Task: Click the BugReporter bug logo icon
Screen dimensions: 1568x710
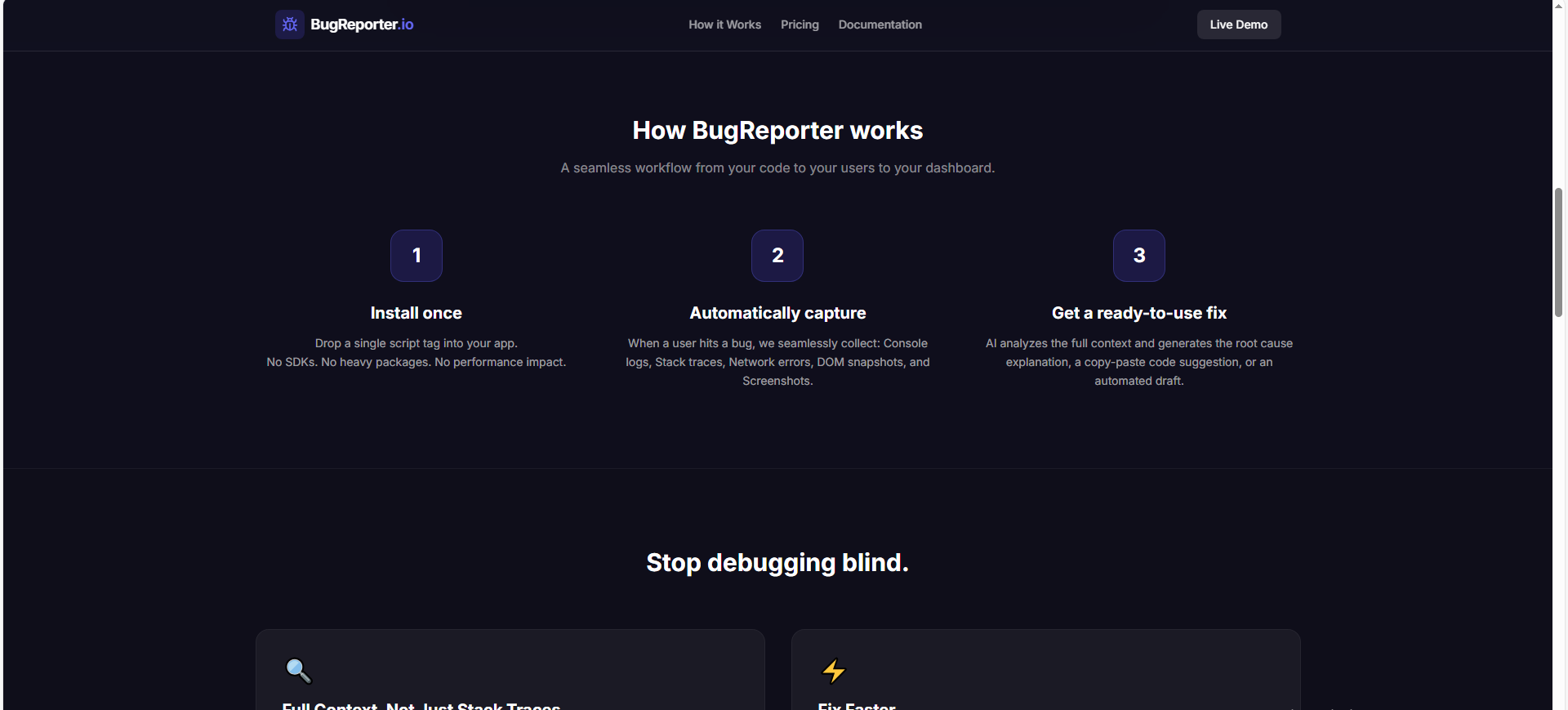Action: tap(290, 25)
